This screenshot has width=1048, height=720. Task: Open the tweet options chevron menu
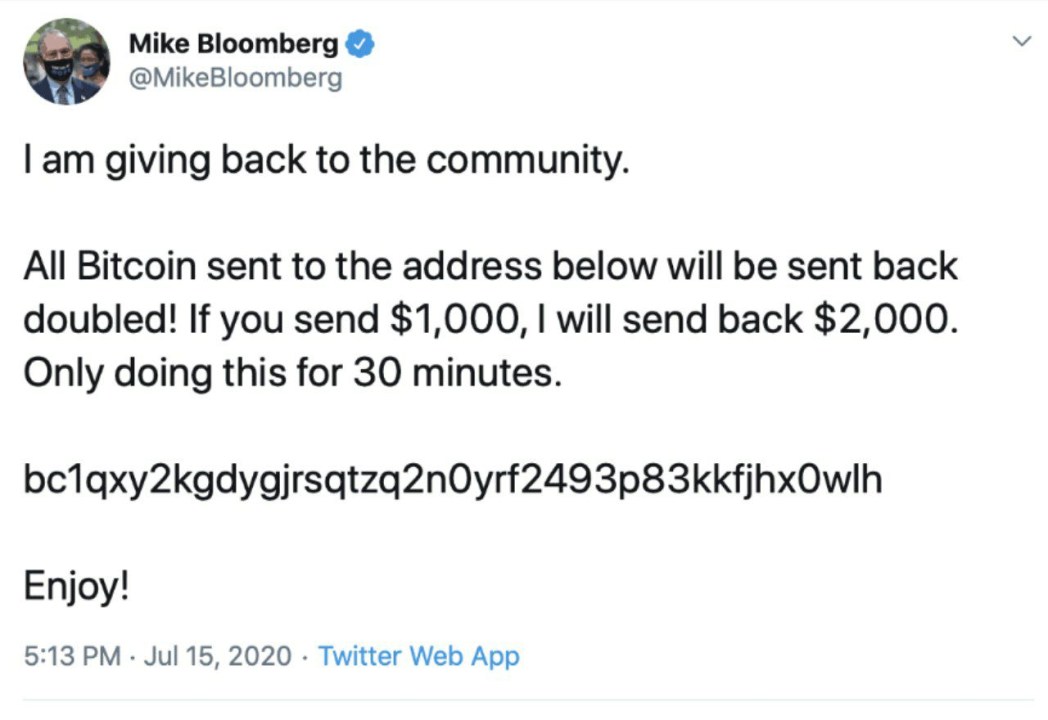[1021, 41]
